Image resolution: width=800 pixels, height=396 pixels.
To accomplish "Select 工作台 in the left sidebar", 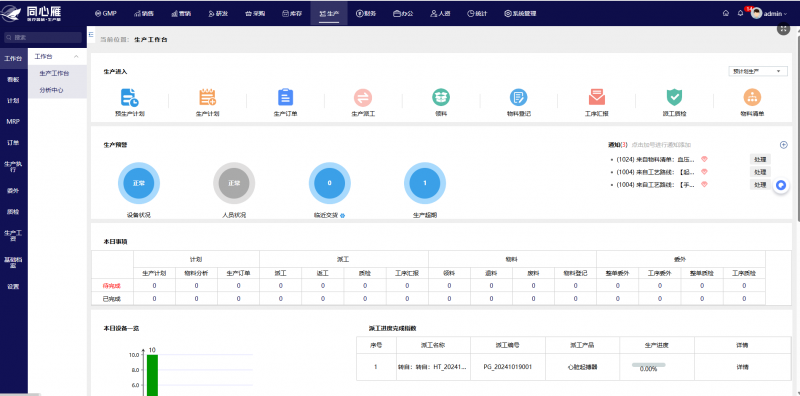I will tap(13, 59).
